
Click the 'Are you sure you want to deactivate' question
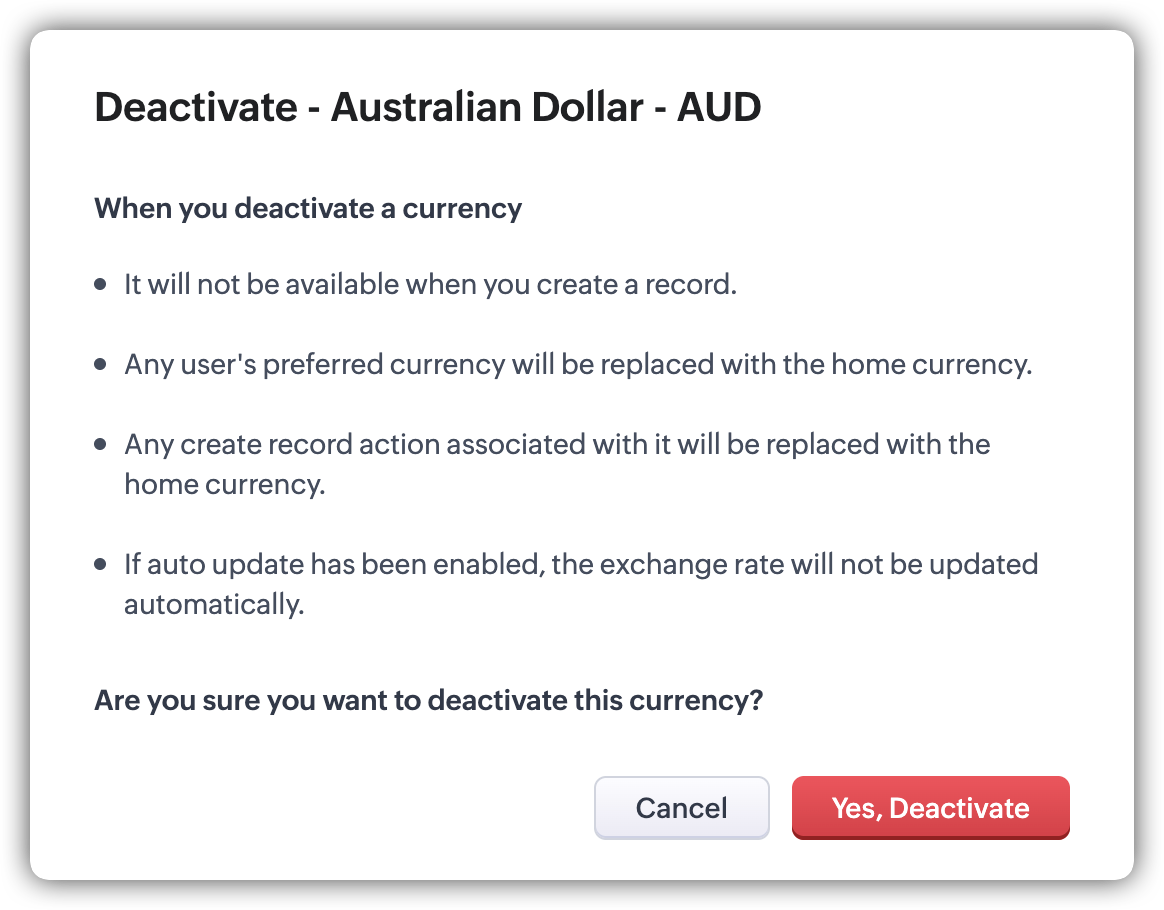[428, 701]
